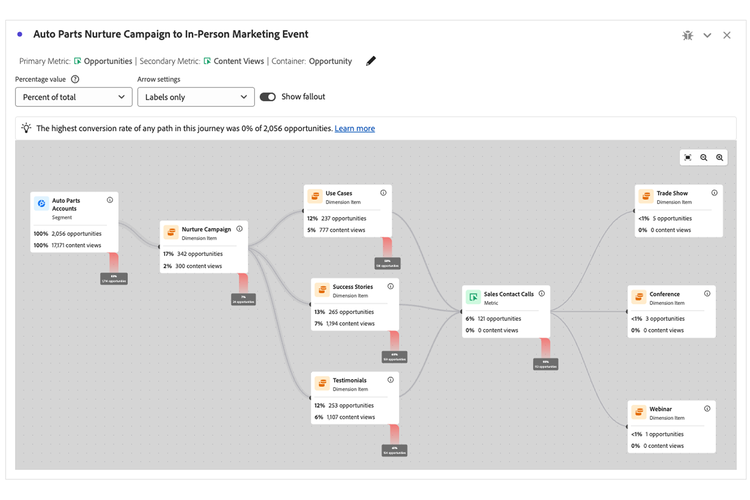This screenshot has width=750, height=500.
Task: Open info for Webinar node
Action: pyautogui.click(x=707, y=409)
